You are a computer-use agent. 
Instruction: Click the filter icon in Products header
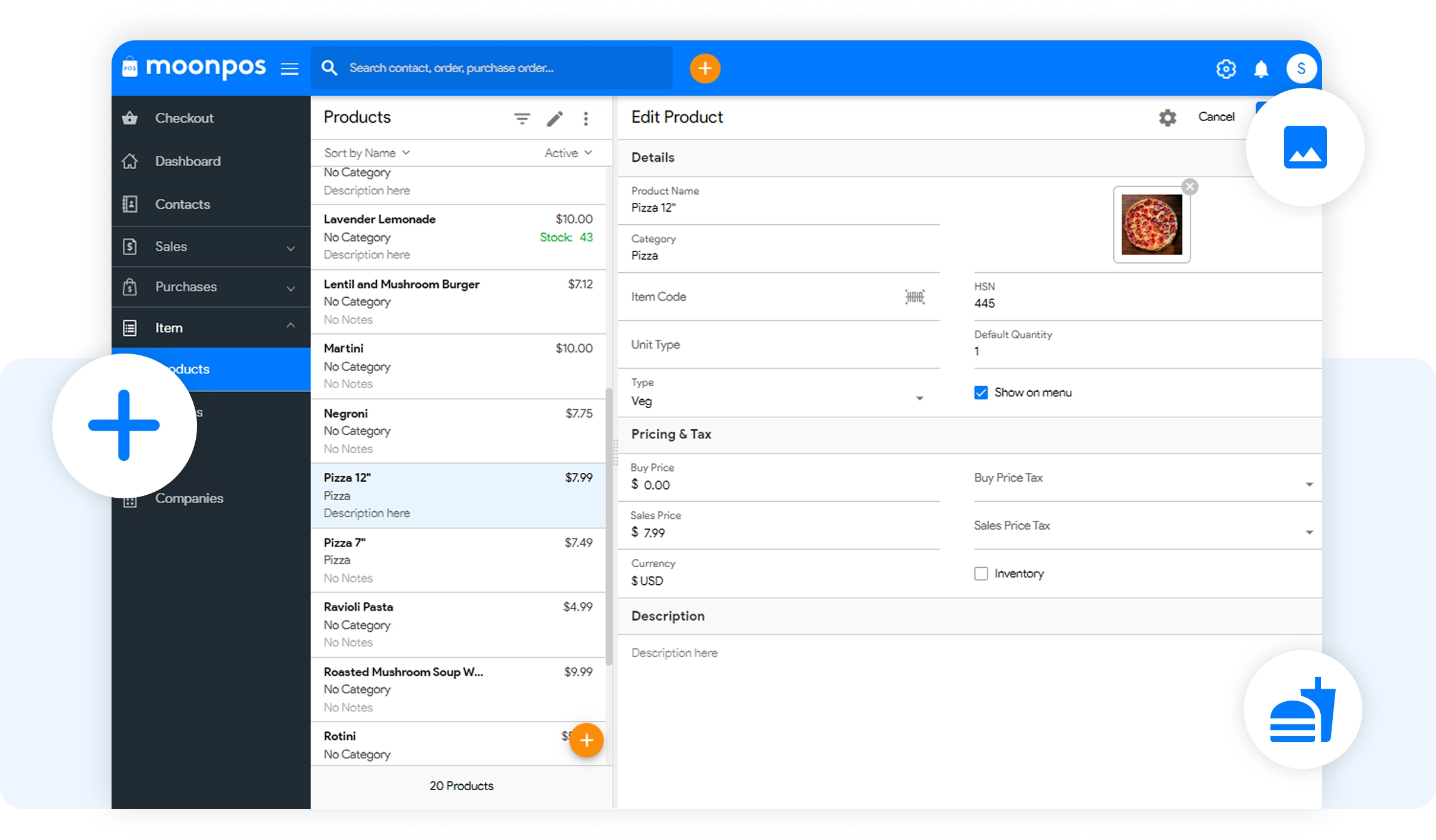tap(522, 119)
